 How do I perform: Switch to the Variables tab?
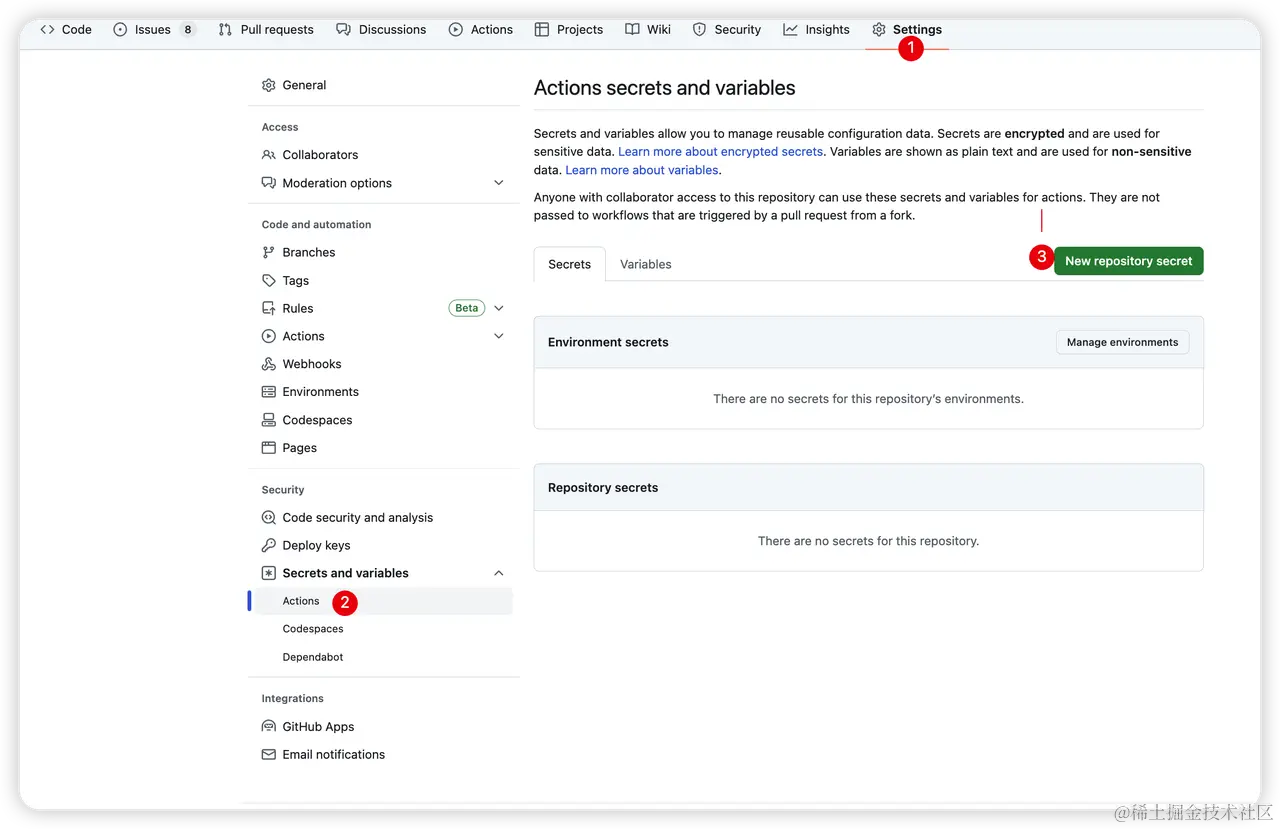[x=645, y=264]
